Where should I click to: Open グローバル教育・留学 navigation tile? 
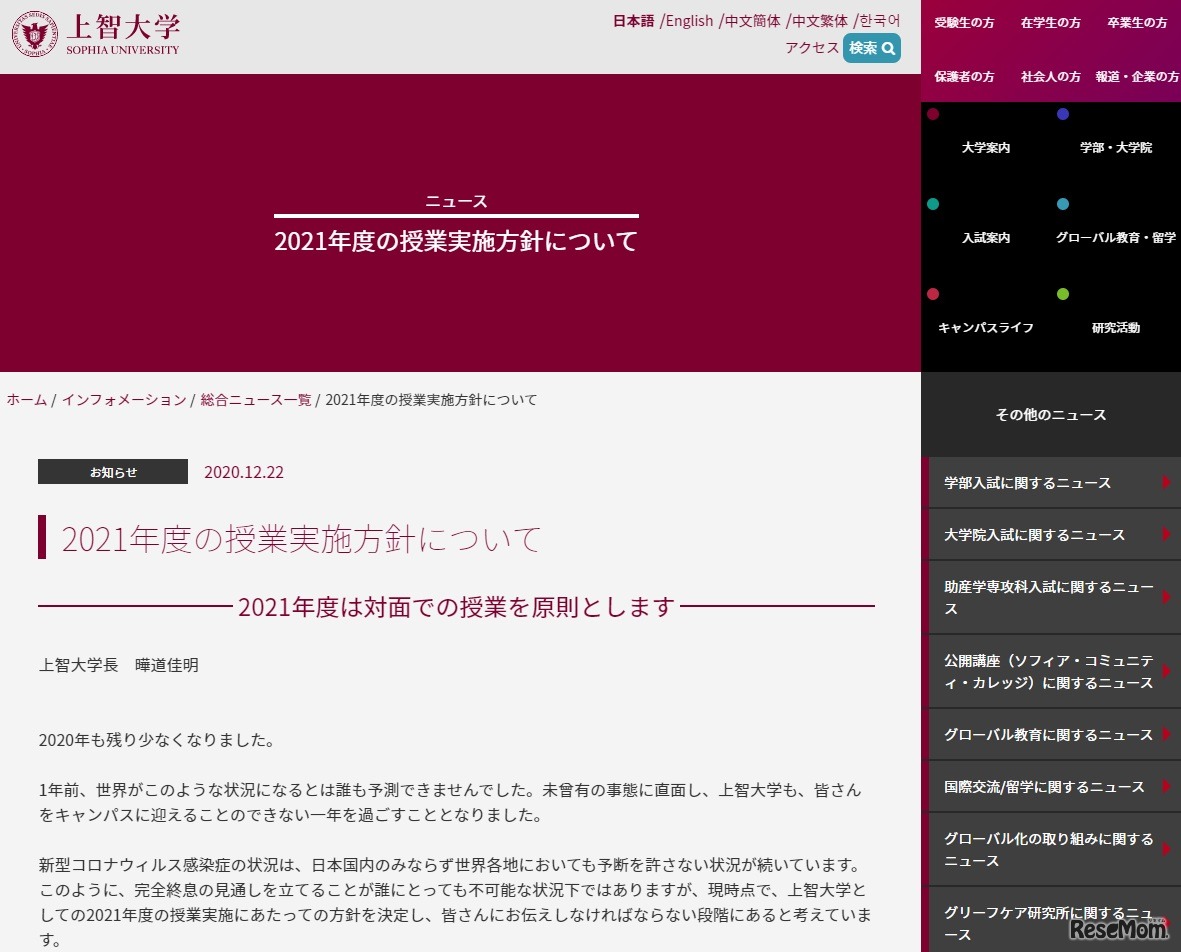pos(1115,237)
